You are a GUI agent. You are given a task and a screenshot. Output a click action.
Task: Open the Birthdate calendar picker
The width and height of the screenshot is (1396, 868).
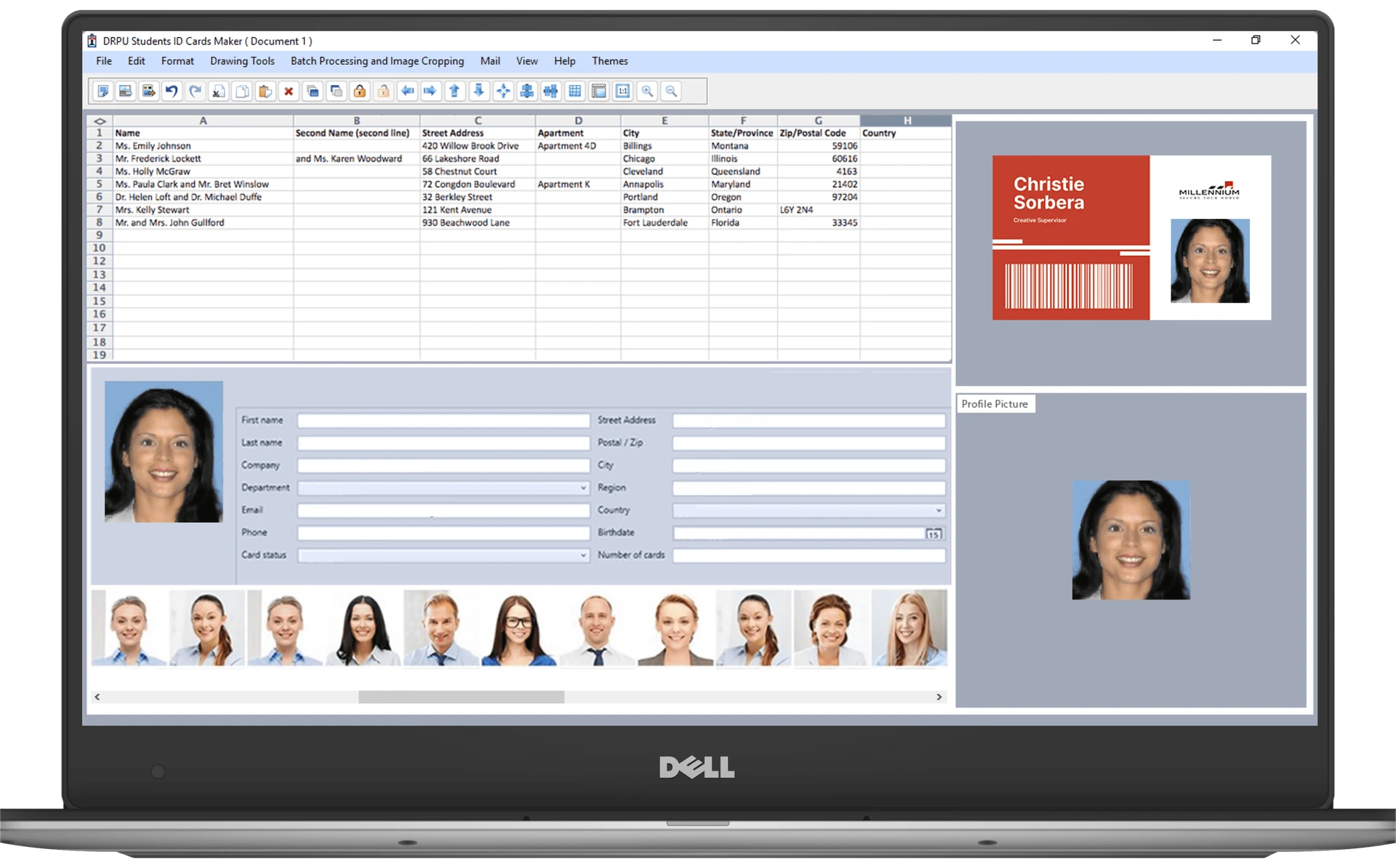click(934, 534)
